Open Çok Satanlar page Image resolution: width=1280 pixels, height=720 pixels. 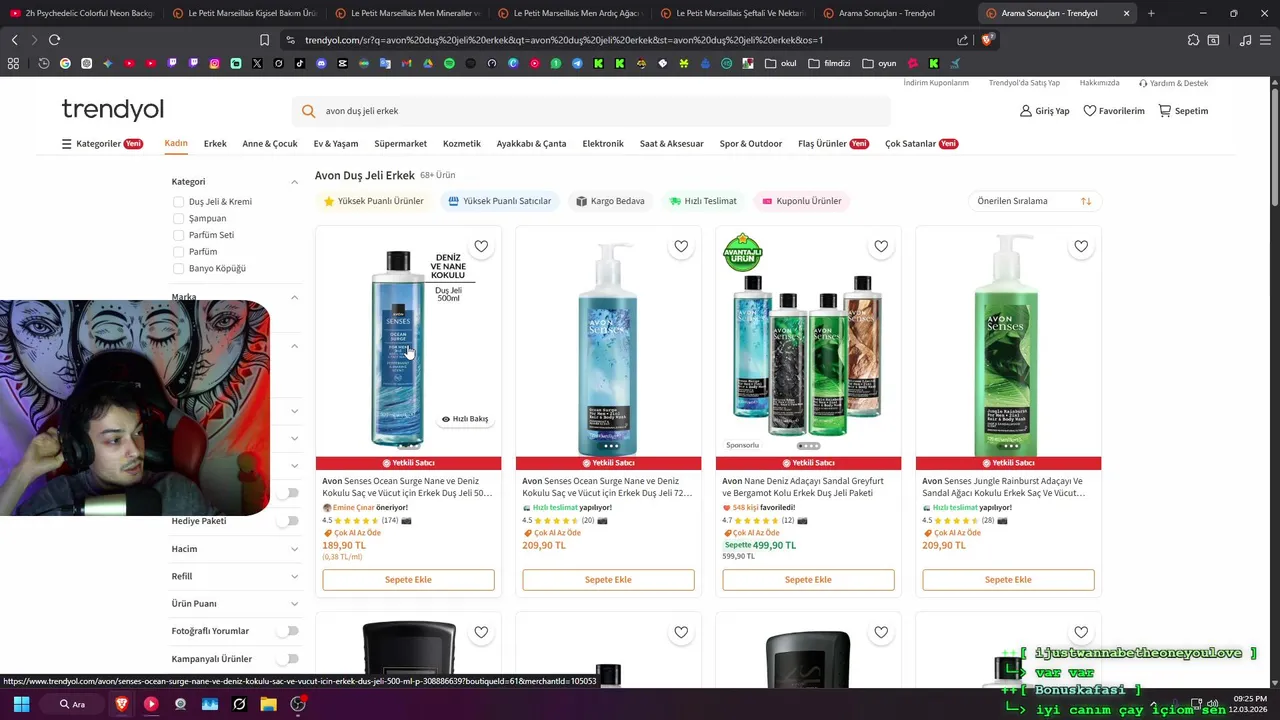(921, 144)
